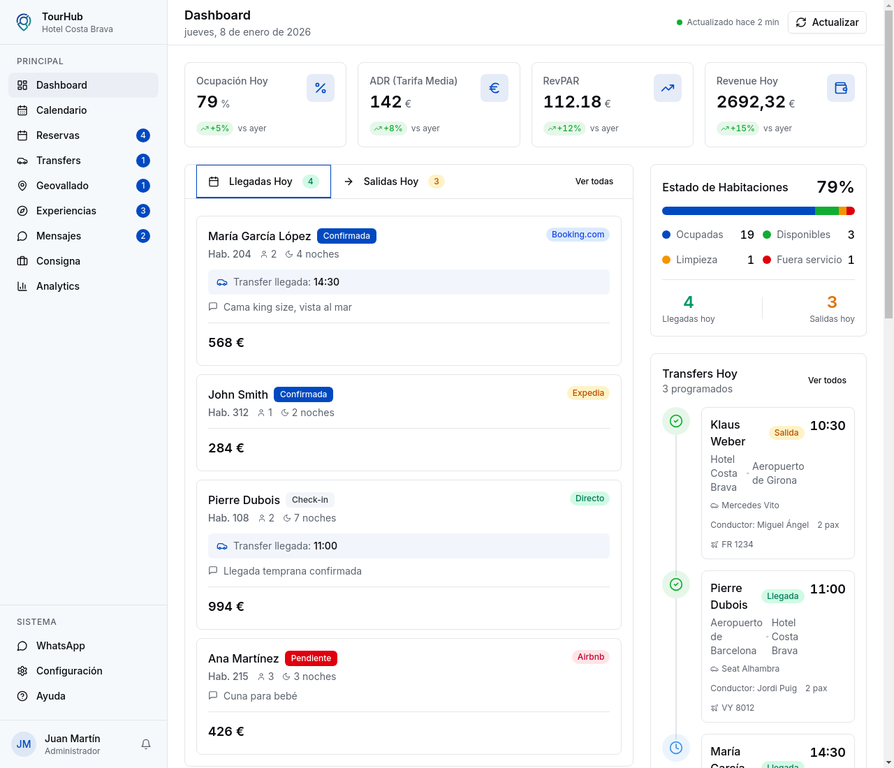The height and width of the screenshot is (768, 894).
Task: Open Configuración in the sidebar
Action: (70, 670)
